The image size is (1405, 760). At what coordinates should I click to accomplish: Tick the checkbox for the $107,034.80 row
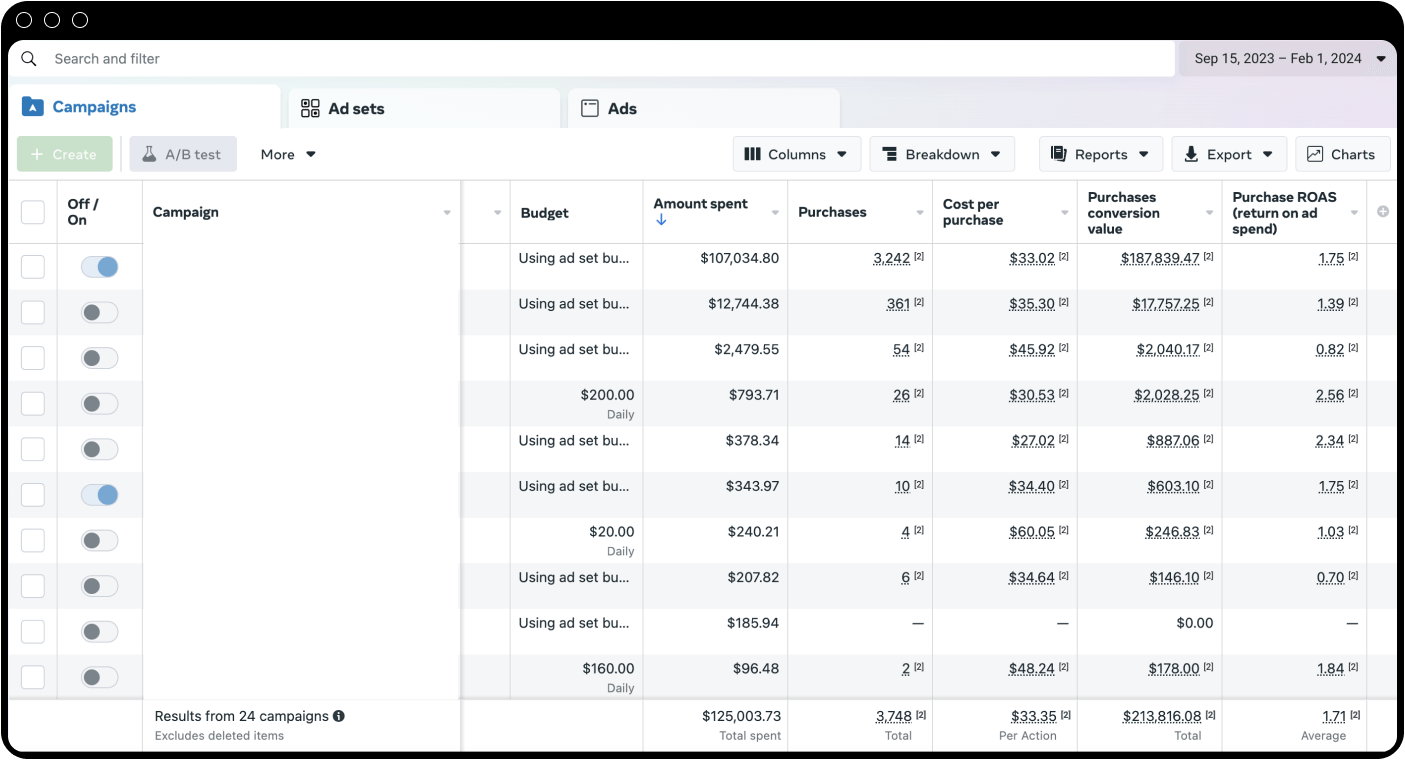[x=33, y=267]
